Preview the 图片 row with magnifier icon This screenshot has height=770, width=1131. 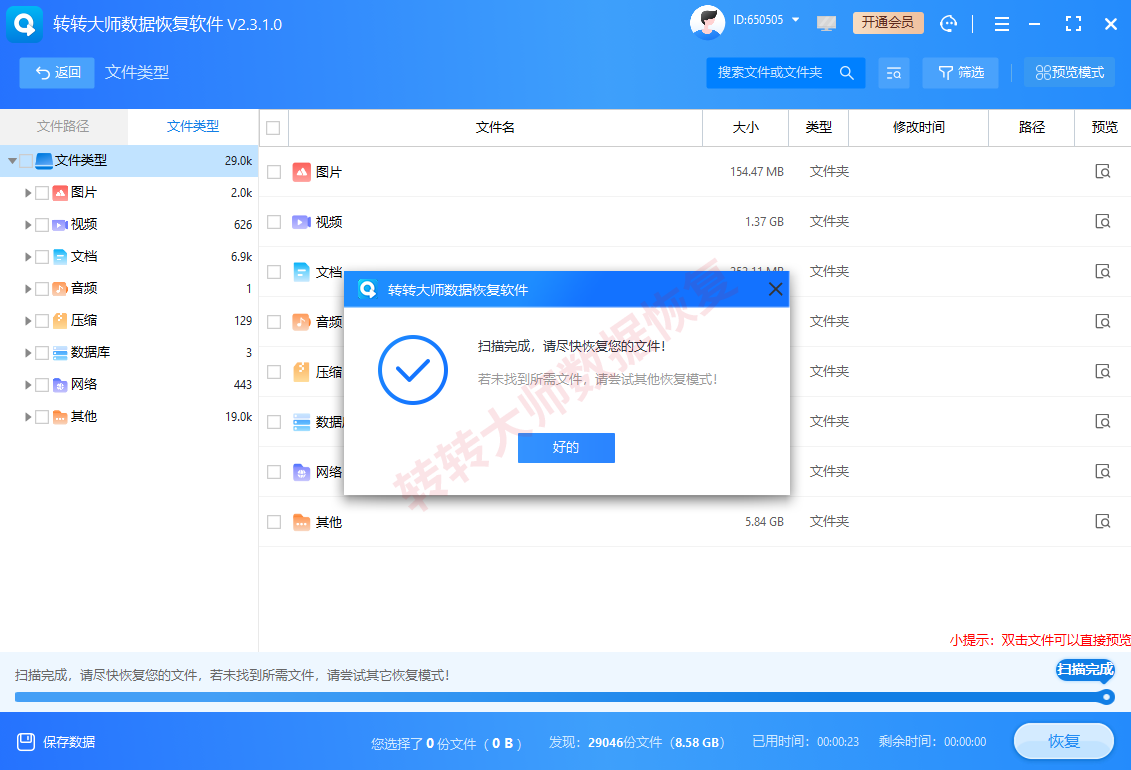(1103, 172)
